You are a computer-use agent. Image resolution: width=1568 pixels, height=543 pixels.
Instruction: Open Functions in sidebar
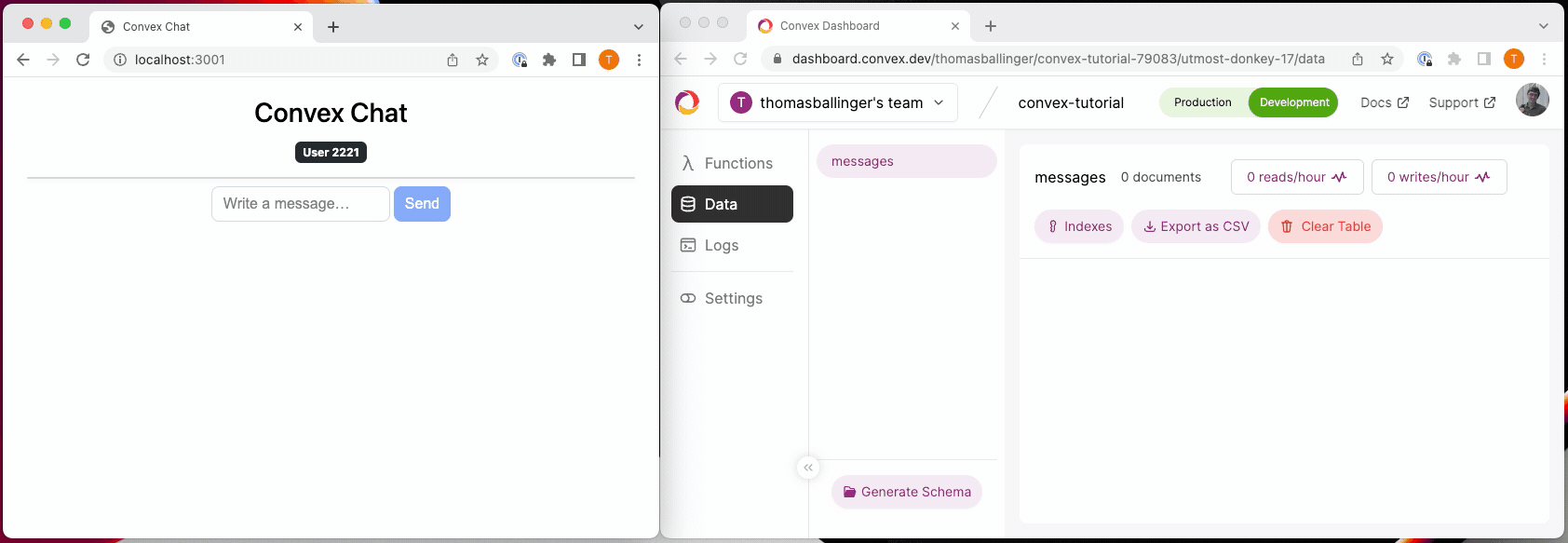[x=732, y=163]
